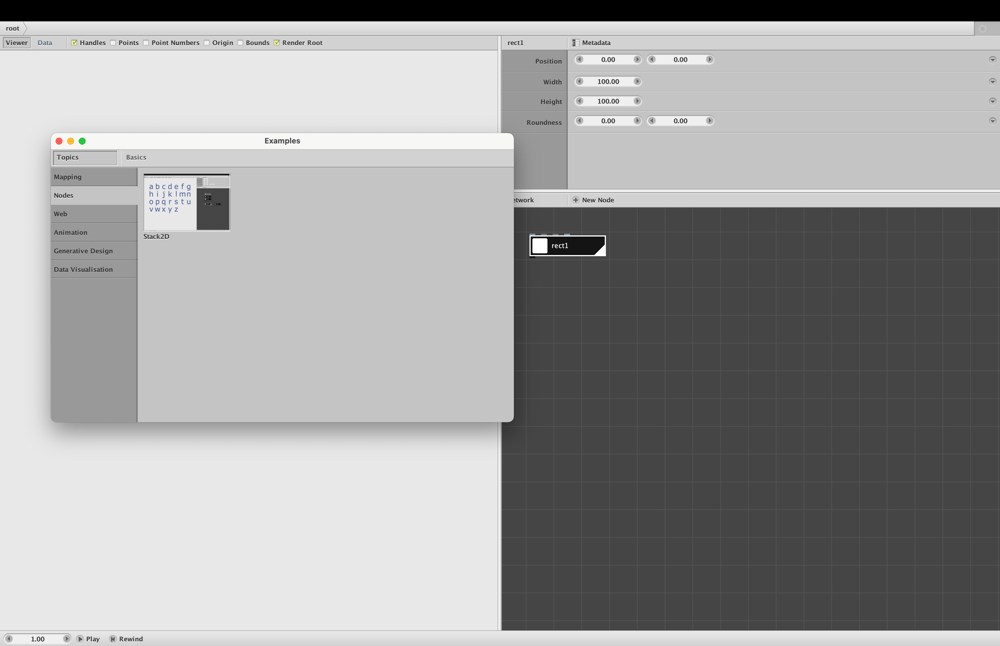Screen dimensions: 1000x646
Task: Open the Position row options dropdown
Action: coord(992,59)
